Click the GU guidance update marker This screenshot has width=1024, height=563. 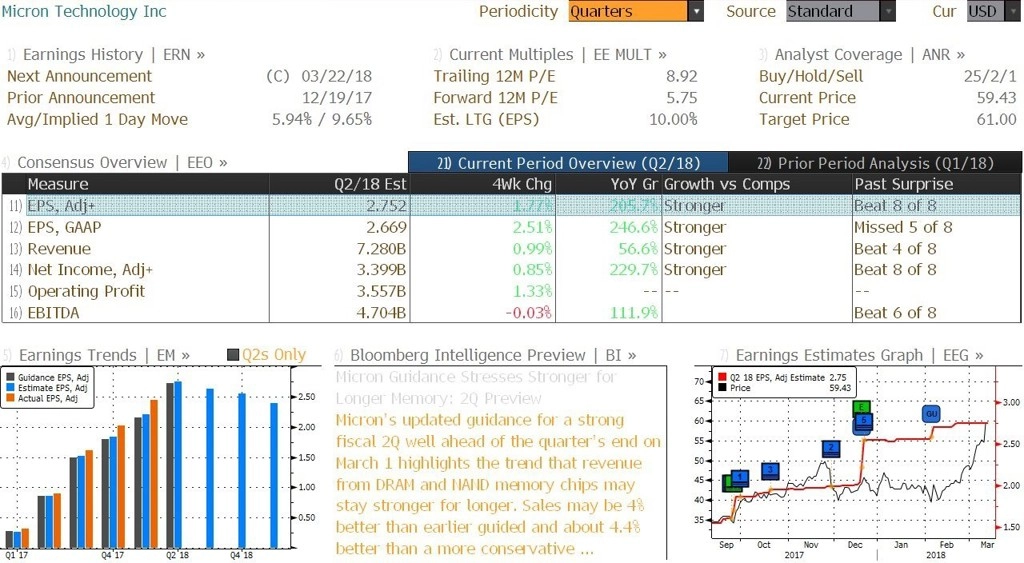point(931,414)
